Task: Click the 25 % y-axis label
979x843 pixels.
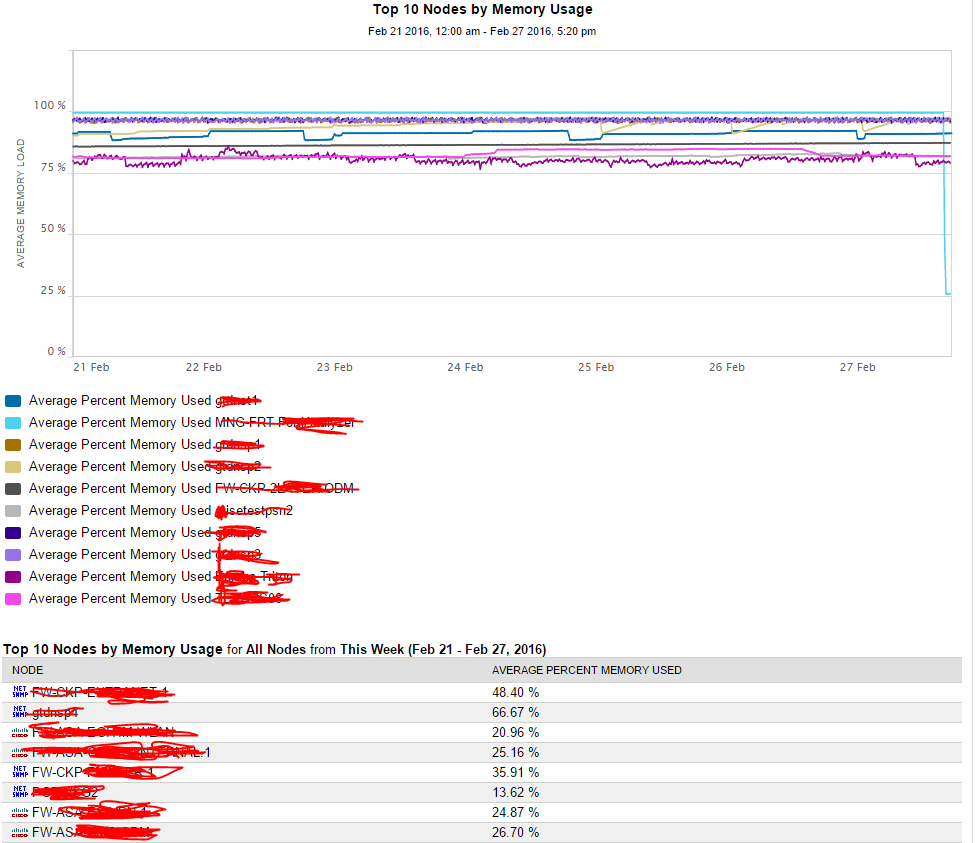Action: pos(53,290)
